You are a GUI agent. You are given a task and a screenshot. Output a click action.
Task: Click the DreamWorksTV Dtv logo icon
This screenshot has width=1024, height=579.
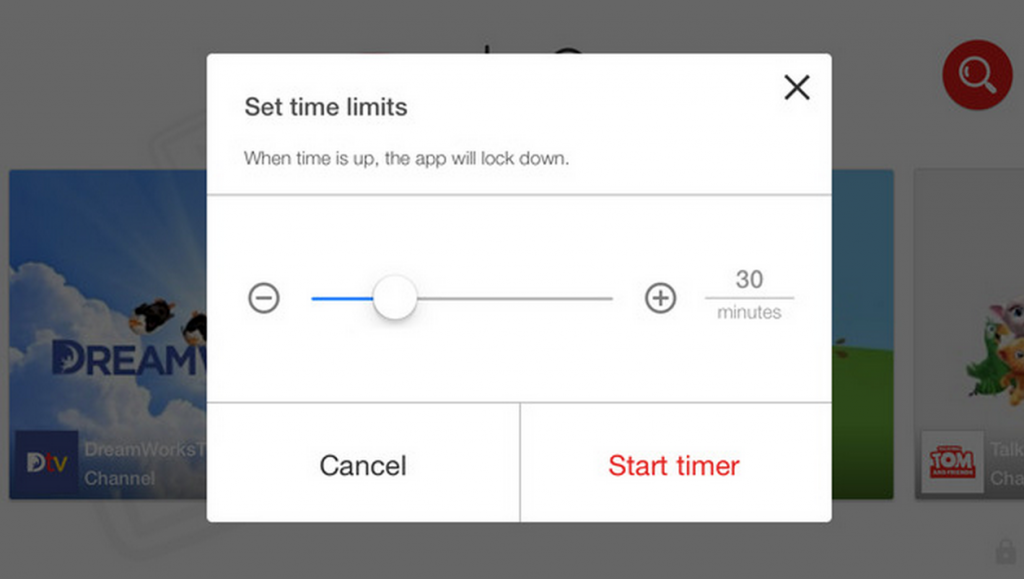(47, 462)
